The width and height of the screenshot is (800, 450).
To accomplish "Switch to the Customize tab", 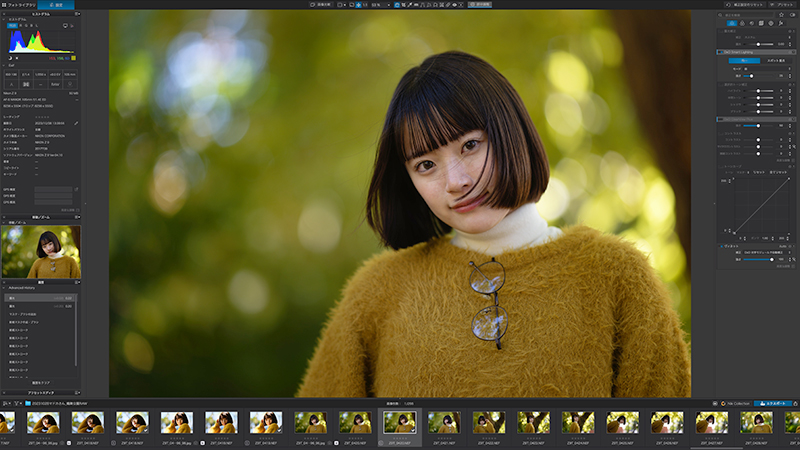I will [x=56, y=5].
